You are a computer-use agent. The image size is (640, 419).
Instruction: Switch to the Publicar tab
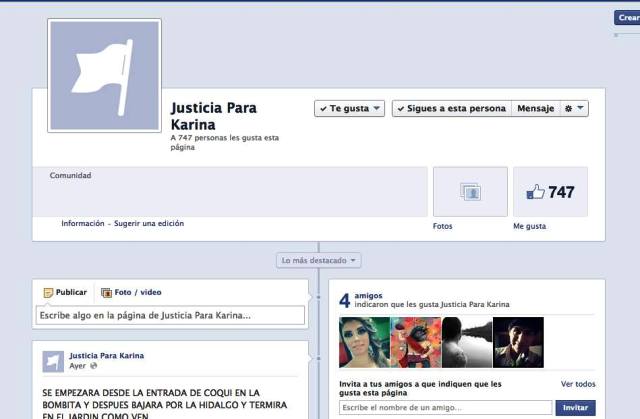click(x=65, y=293)
